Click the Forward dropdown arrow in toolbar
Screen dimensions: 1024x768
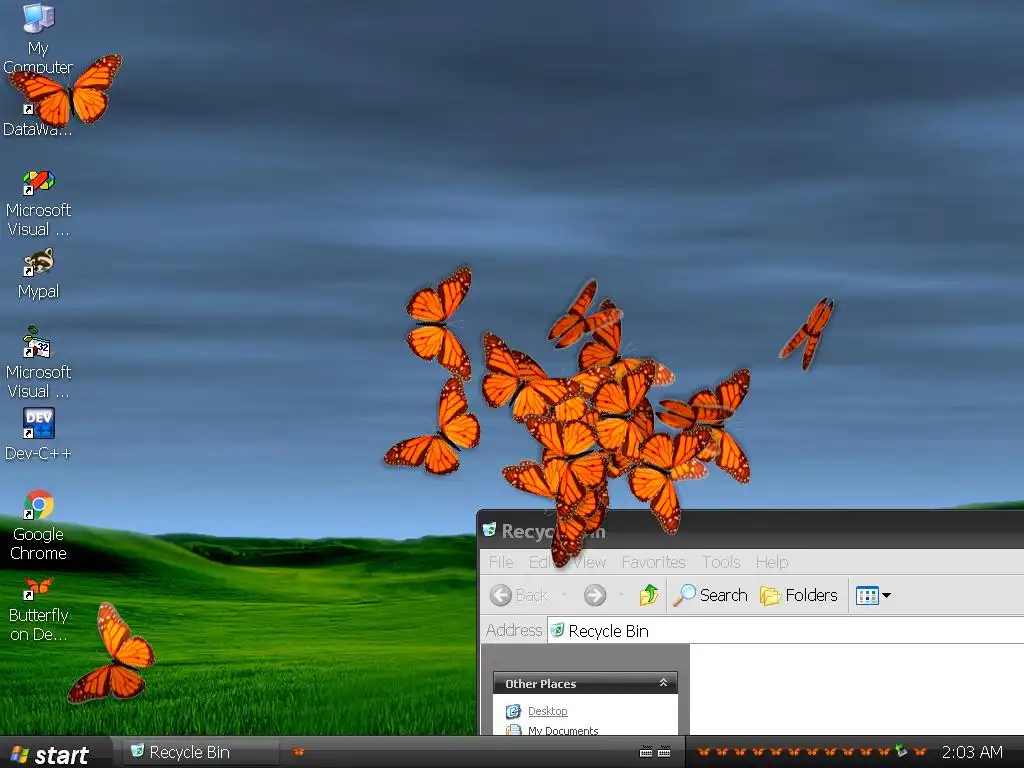point(620,595)
